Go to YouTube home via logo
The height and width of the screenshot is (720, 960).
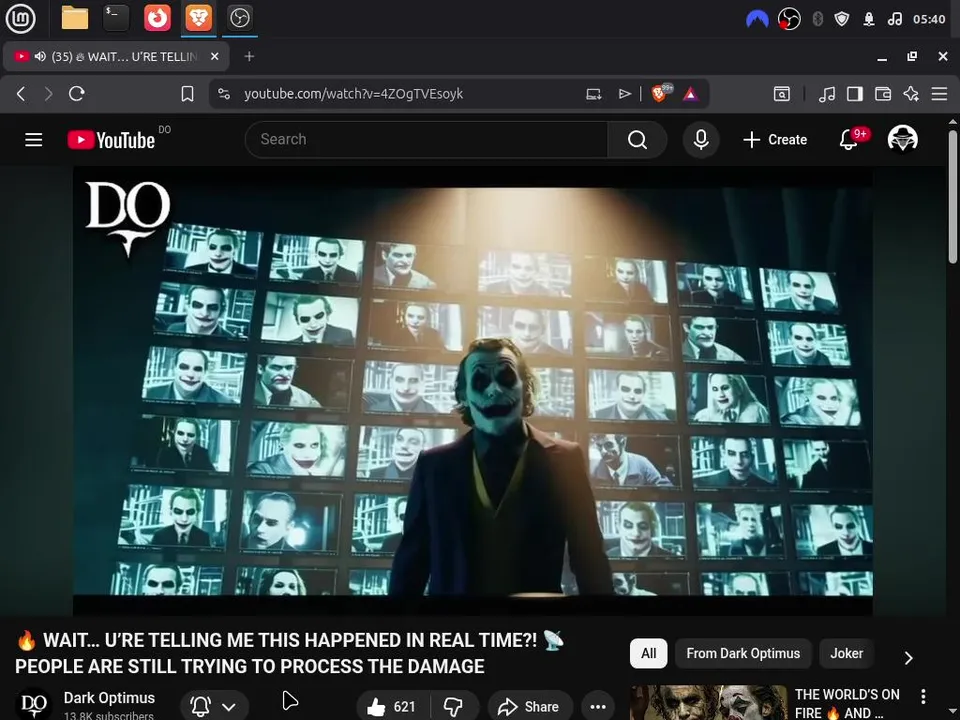[x=111, y=140]
